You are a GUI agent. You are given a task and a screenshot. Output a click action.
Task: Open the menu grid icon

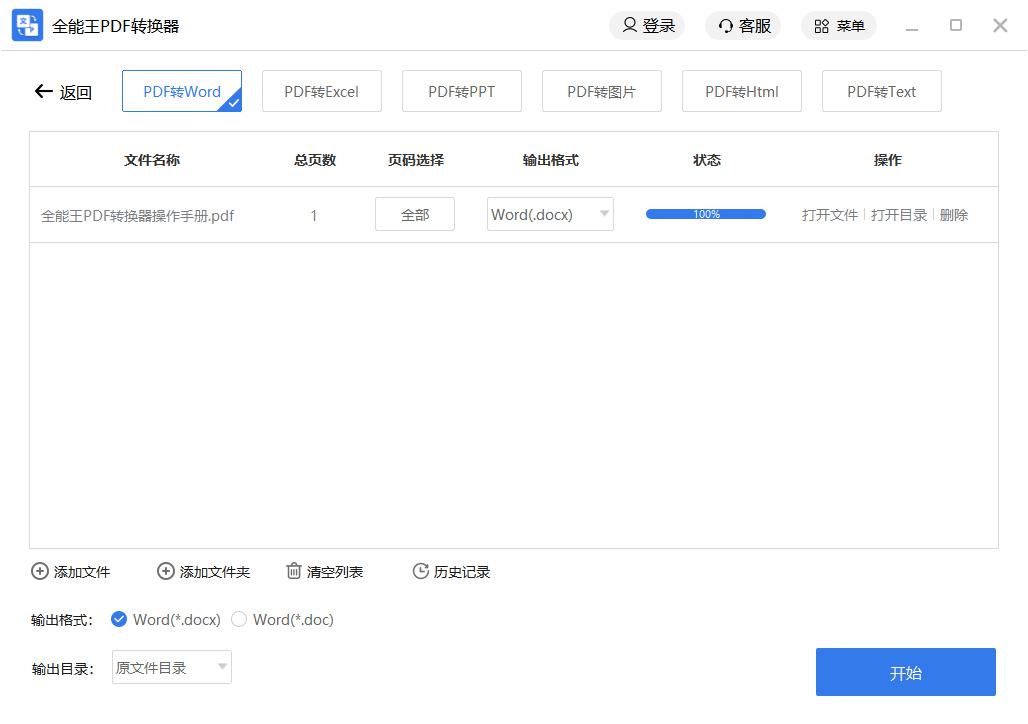(822, 26)
